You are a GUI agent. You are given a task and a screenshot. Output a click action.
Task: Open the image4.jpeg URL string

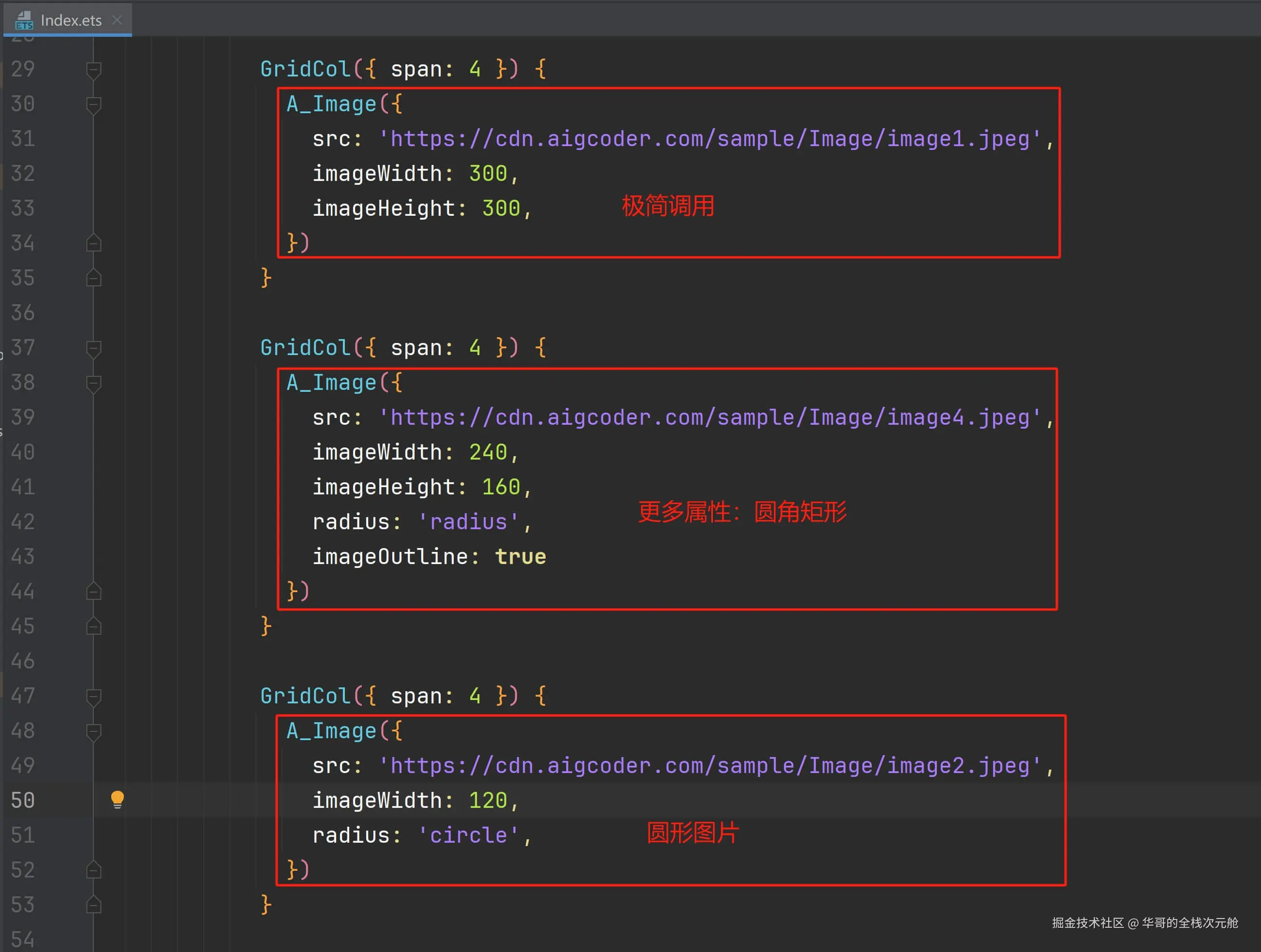pos(709,418)
